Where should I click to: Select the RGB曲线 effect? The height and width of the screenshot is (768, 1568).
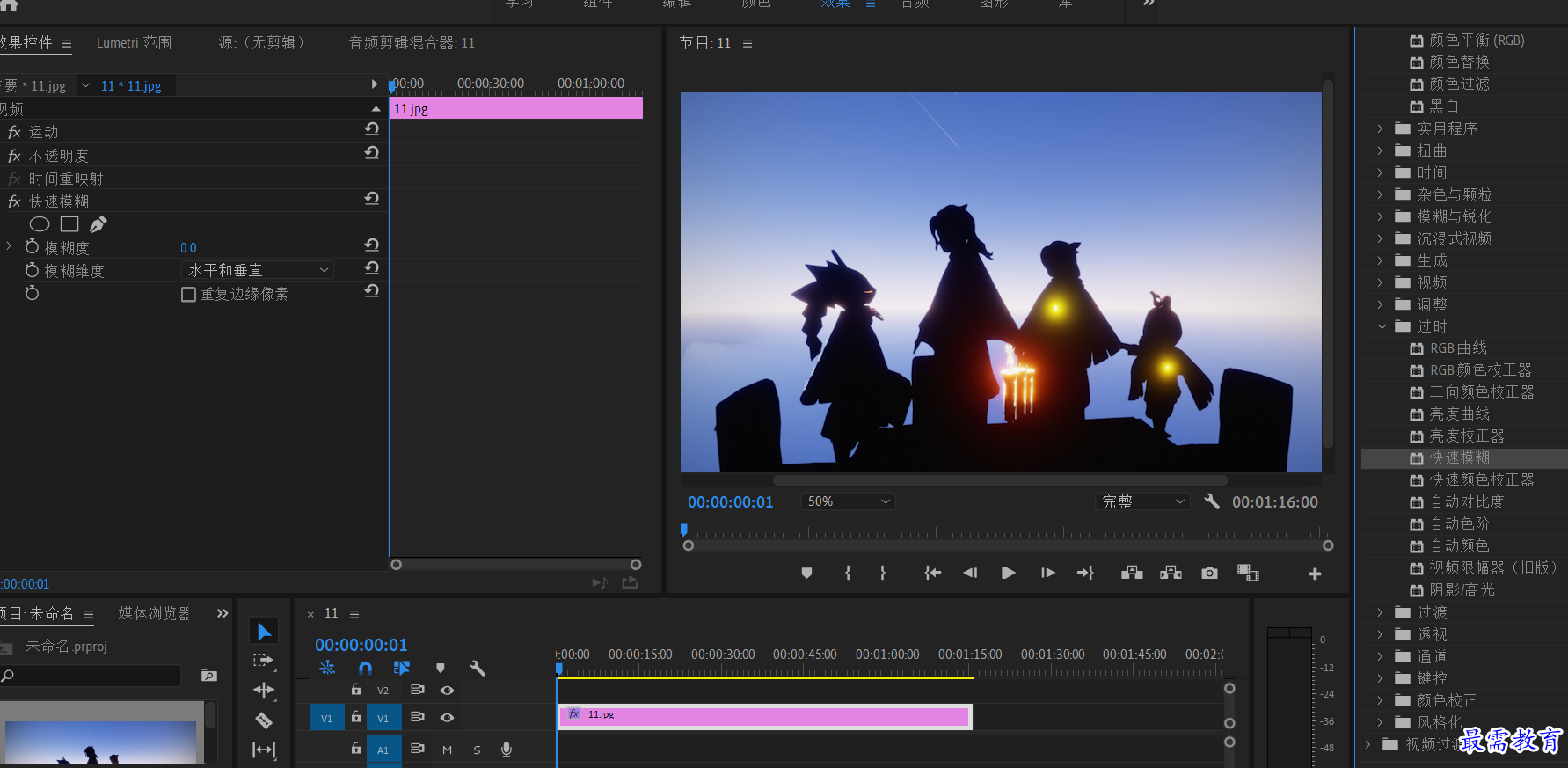(x=1458, y=348)
